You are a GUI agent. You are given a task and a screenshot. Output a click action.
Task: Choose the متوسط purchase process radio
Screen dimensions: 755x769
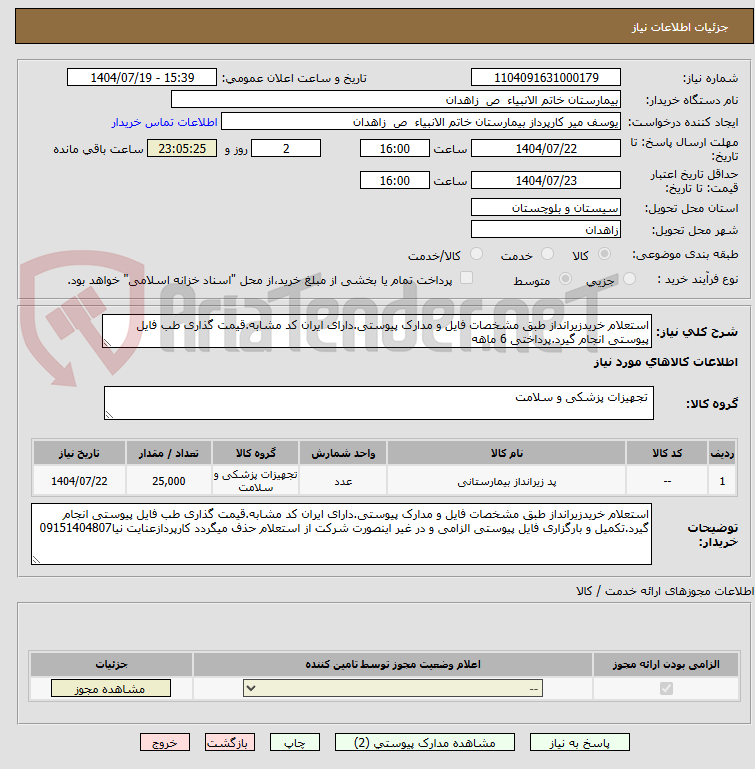click(565, 279)
